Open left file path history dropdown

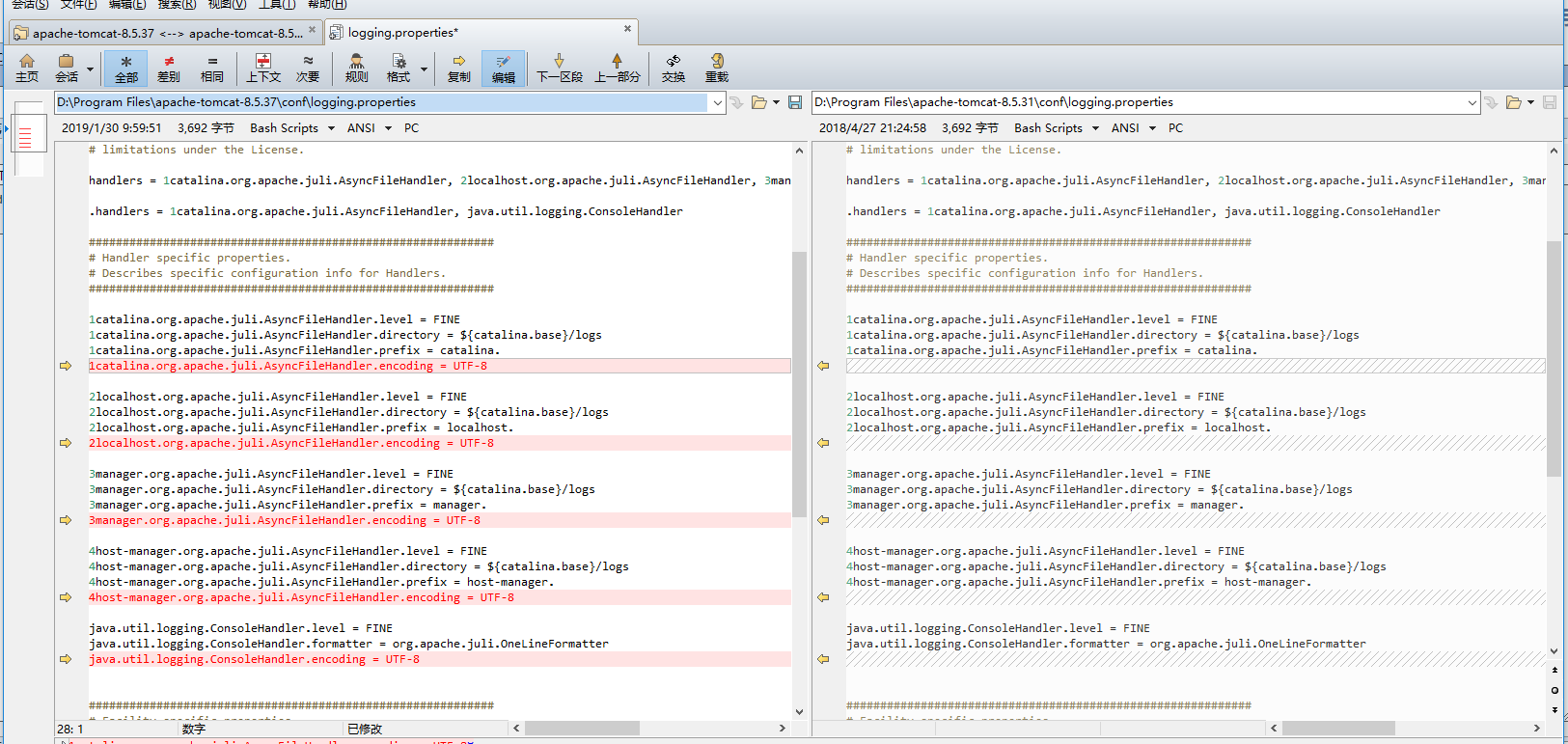[717, 102]
